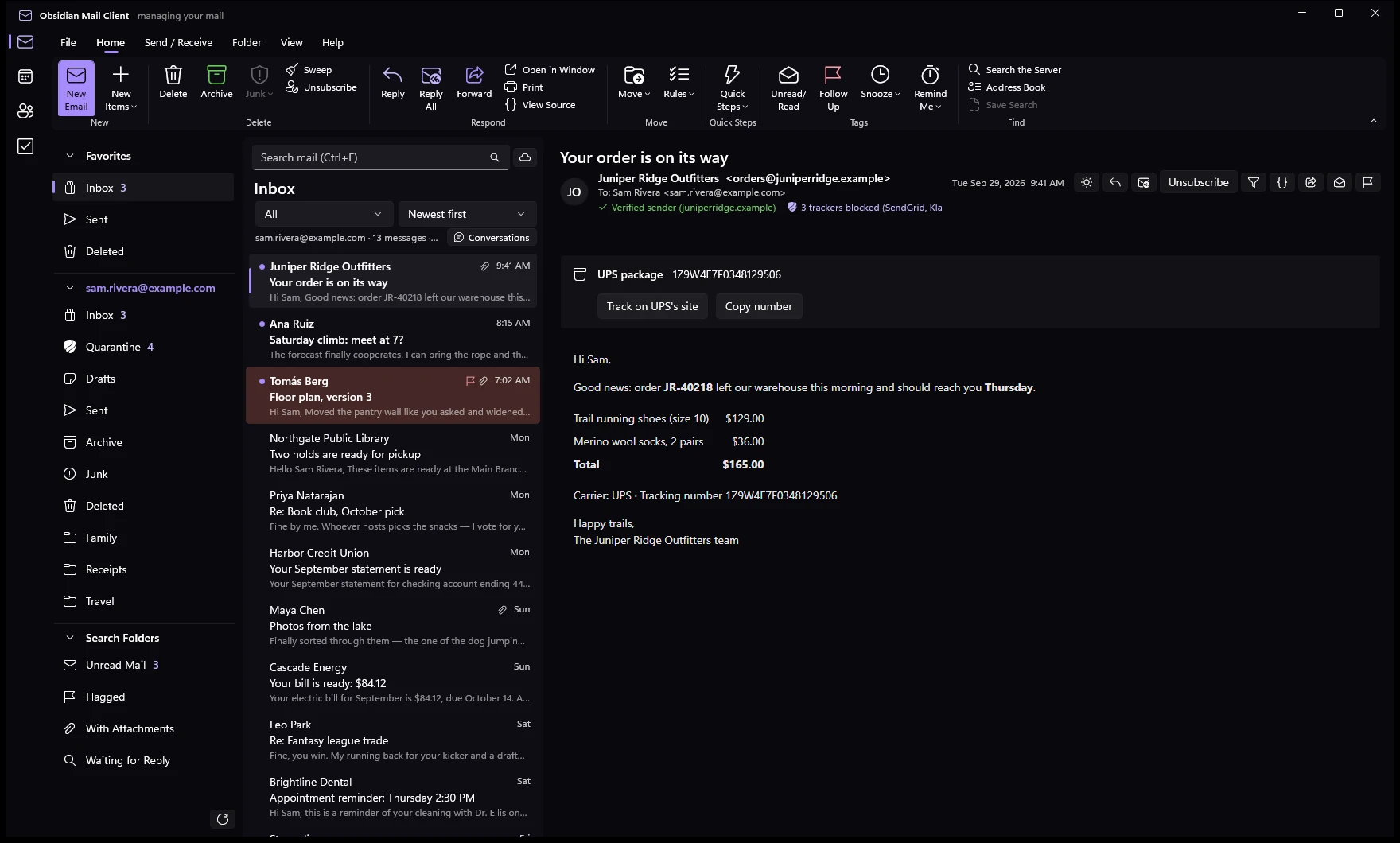The width and height of the screenshot is (1400, 843).
Task: Open the Rules dropdown
Action: [679, 82]
